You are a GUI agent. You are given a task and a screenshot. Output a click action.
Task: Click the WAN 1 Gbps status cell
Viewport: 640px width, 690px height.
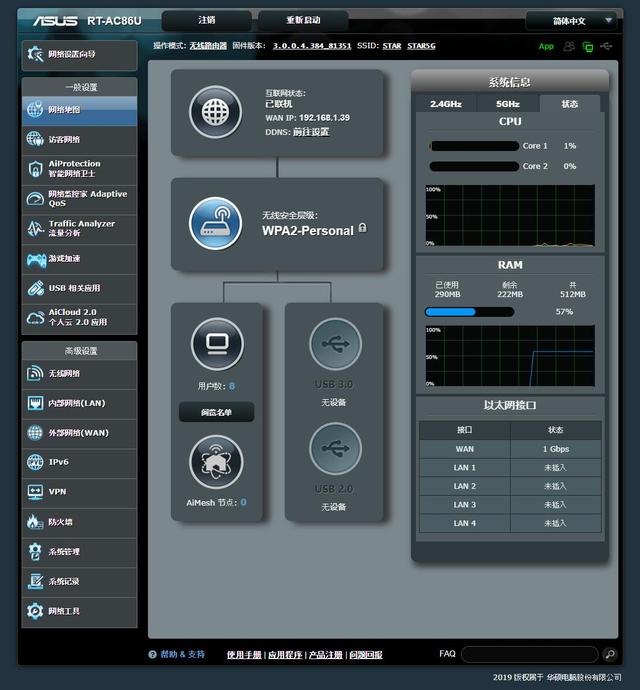[556, 449]
